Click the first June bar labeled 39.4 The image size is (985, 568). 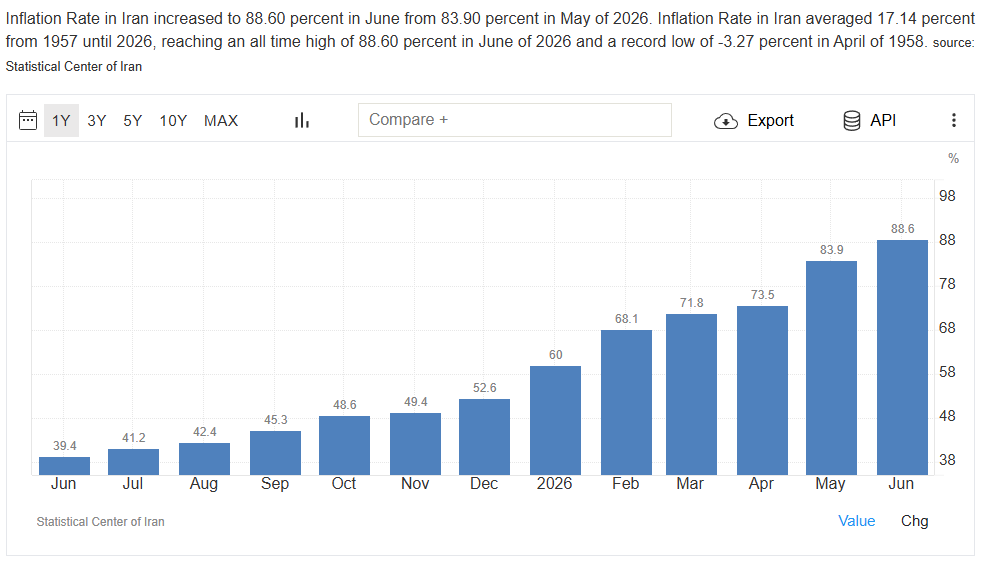click(64, 466)
